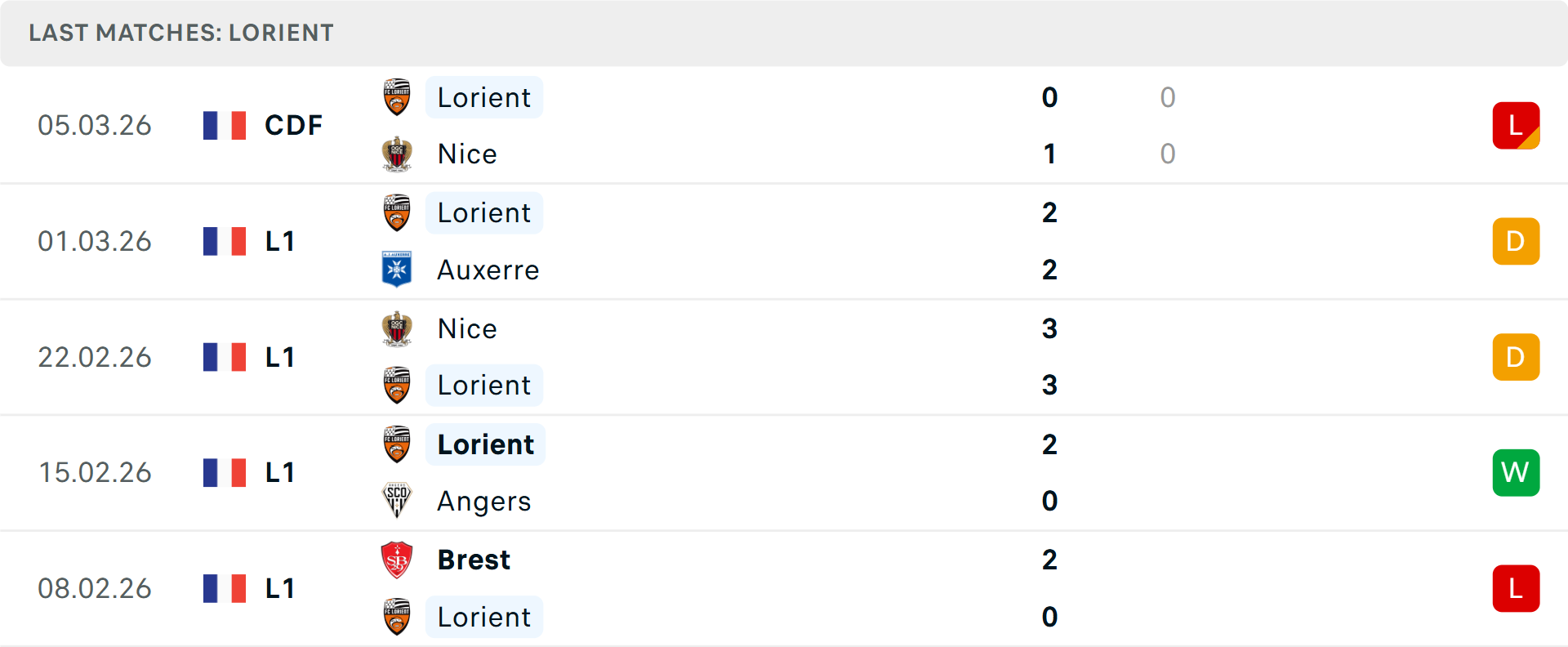
Task: Open the Auxerre team name
Action: [488, 270]
